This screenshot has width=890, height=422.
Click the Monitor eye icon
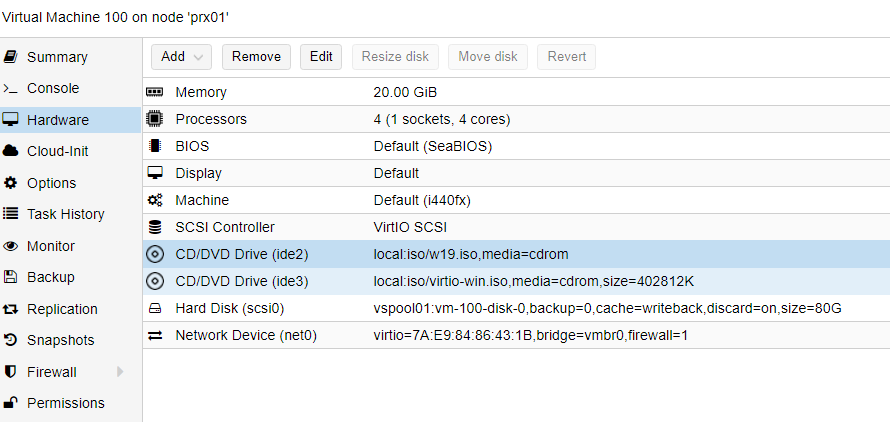point(11,246)
